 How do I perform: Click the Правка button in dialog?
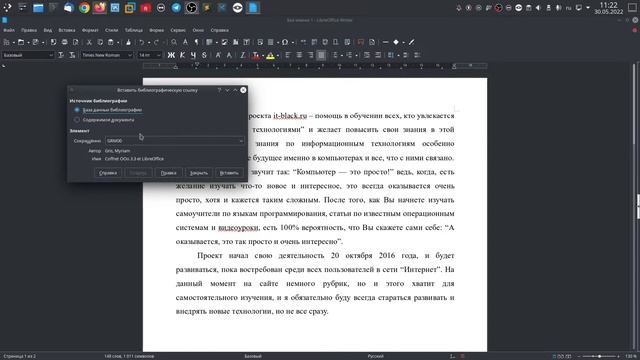168,173
